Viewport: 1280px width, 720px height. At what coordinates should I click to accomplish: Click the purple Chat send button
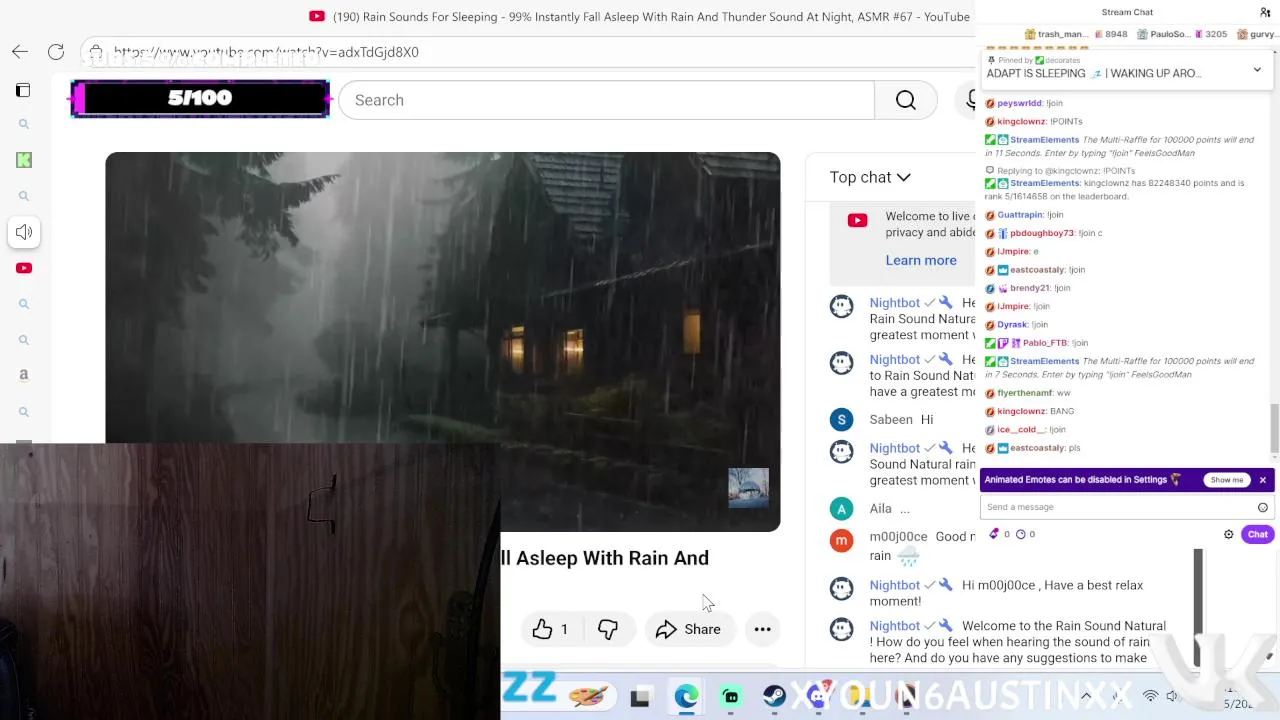1257,534
